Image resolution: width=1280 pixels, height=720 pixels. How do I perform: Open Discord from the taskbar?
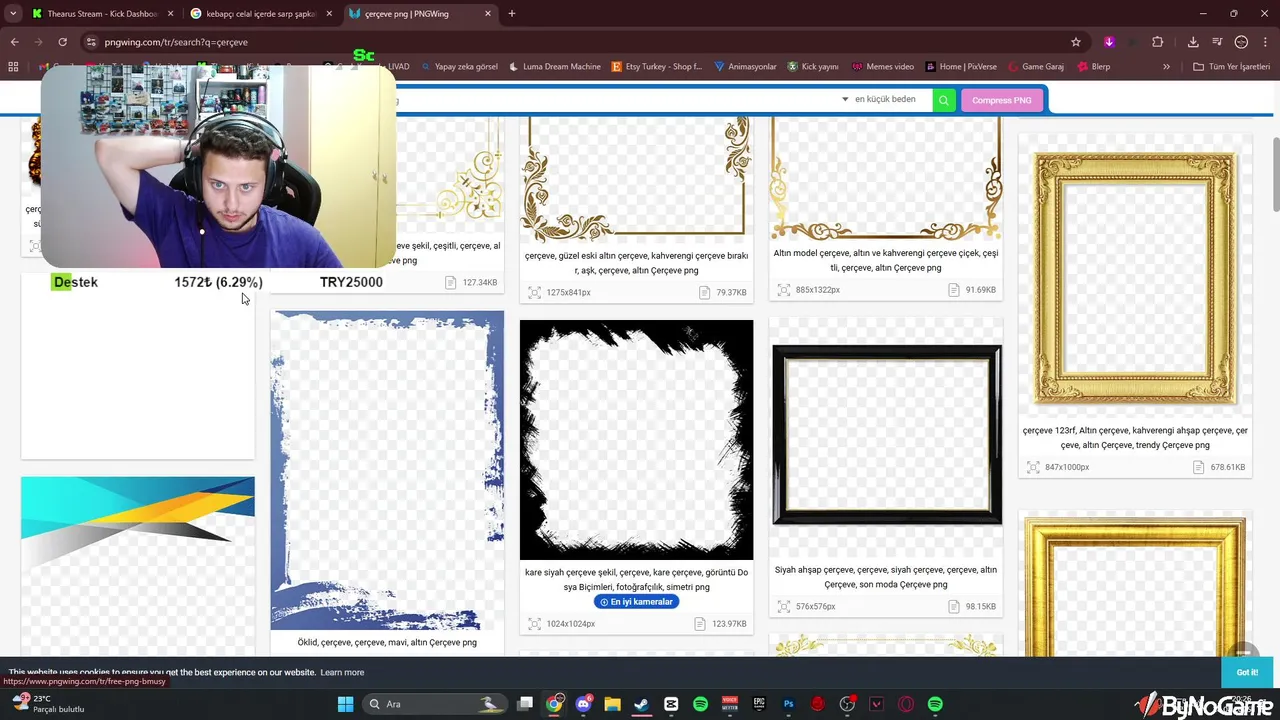tap(583, 704)
